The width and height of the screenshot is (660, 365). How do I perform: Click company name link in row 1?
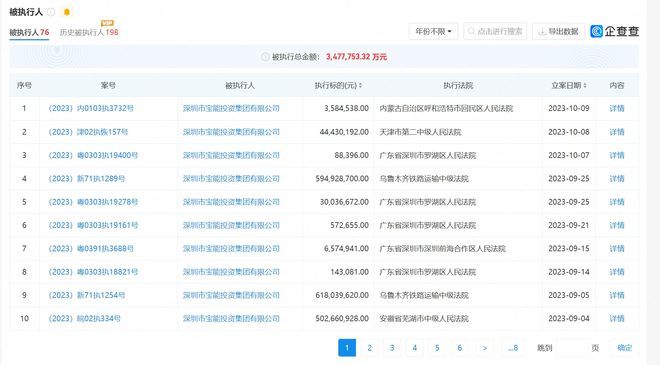pyautogui.click(x=231, y=108)
